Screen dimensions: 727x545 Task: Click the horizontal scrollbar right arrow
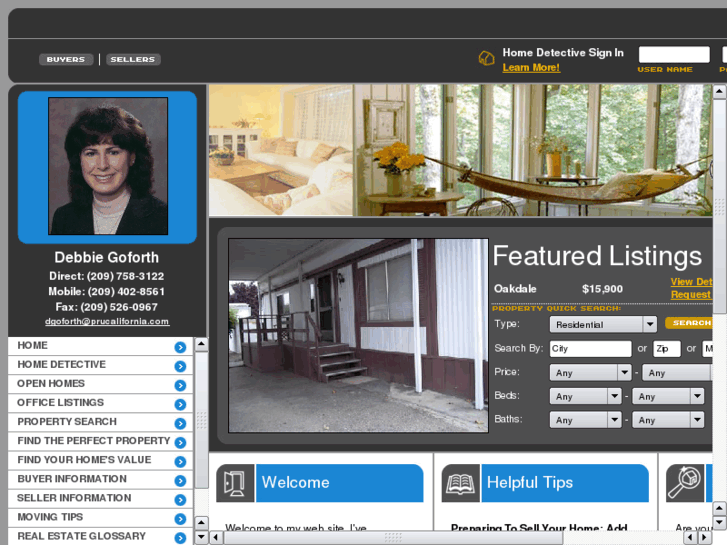(x=704, y=538)
